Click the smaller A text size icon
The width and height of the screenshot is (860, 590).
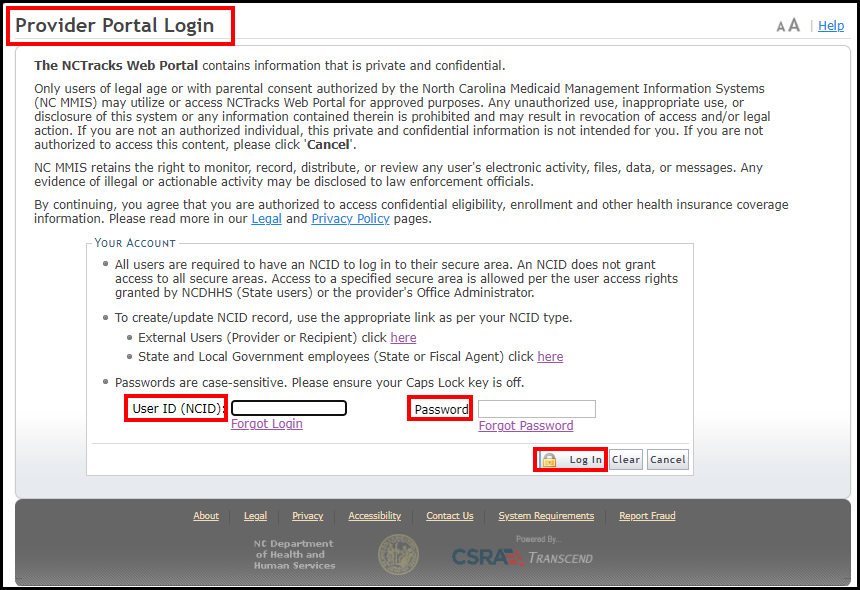coord(781,27)
